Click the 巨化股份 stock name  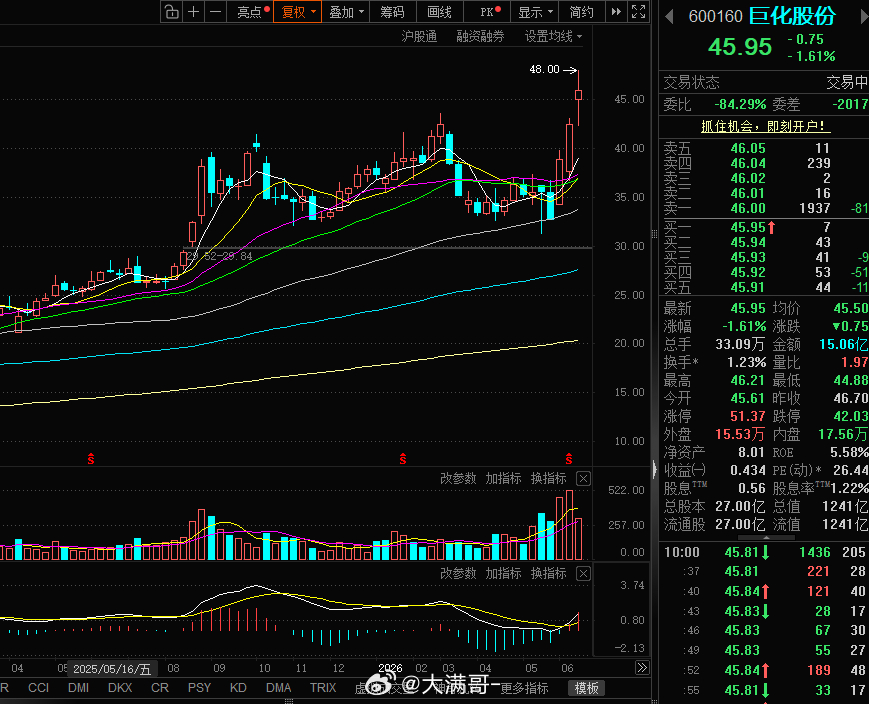coord(792,16)
